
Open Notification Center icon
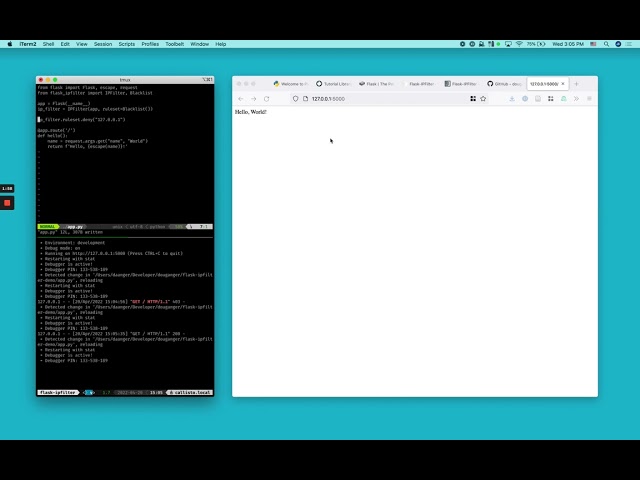629,44
